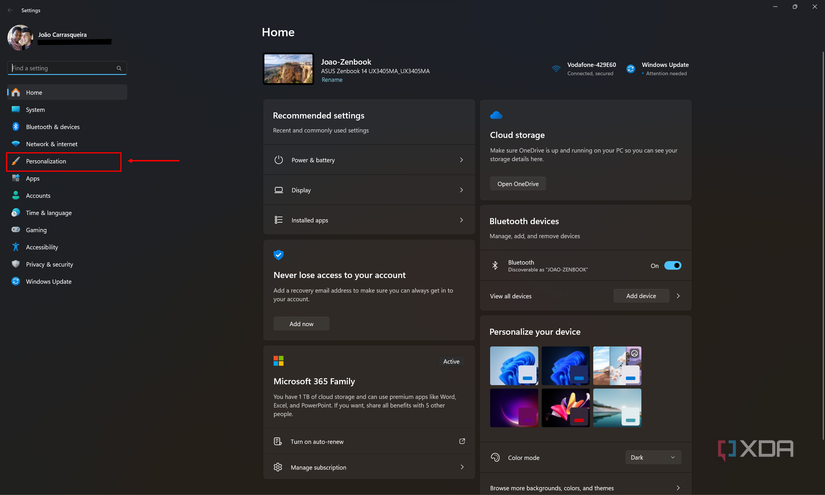Click the Add now button
The height and width of the screenshot is (495, 825).
click(x=301, y=324)
